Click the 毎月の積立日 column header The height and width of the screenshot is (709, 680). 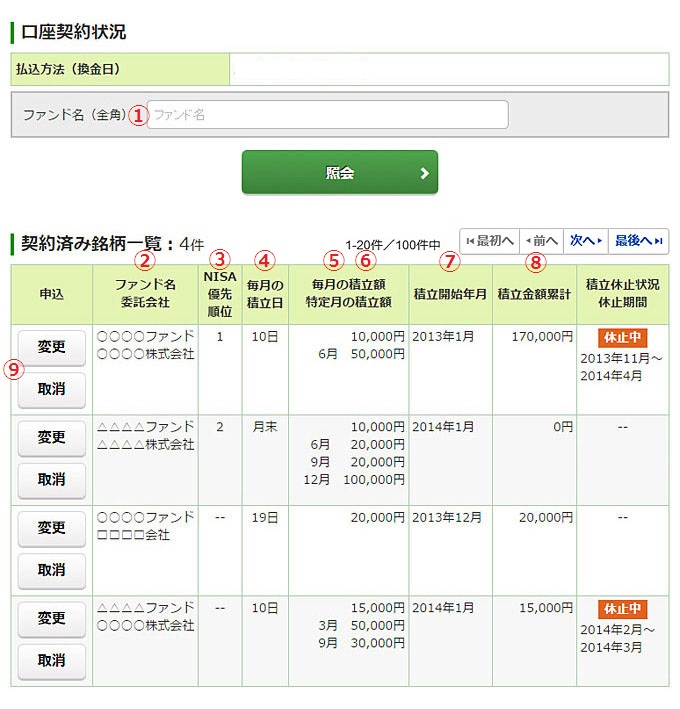265,294
